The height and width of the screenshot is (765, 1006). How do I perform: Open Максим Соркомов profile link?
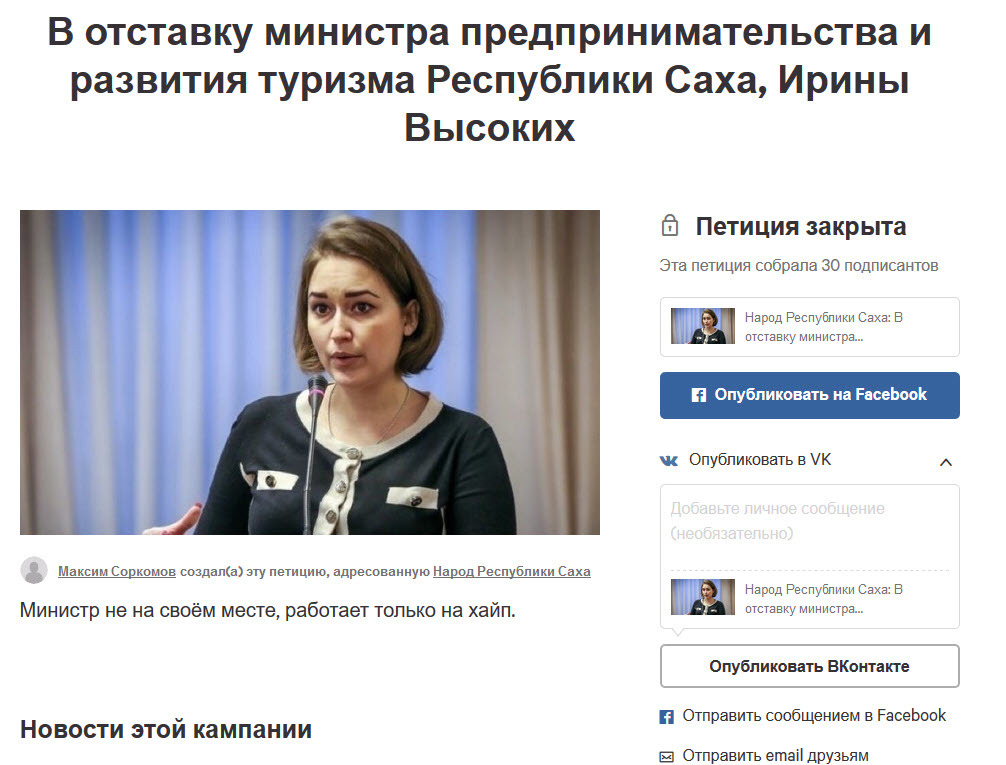pyautogui.click(x=117, y=571)
